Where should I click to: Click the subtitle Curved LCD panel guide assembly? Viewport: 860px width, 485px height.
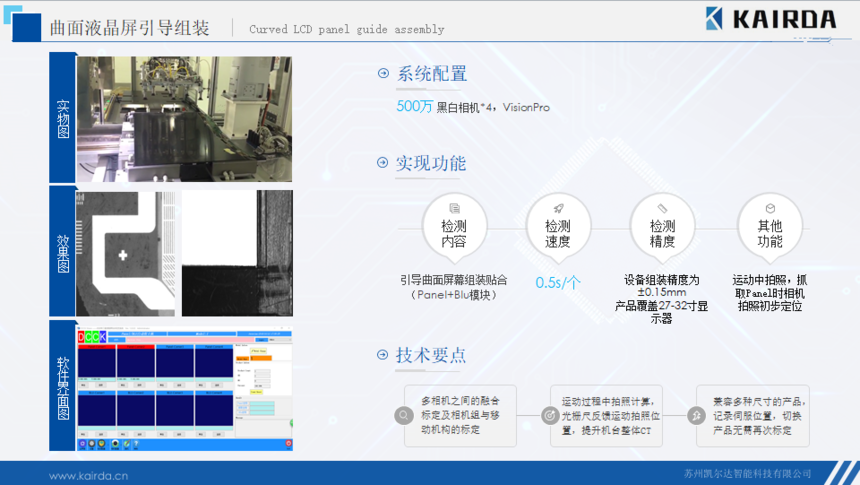coord(347,29)
